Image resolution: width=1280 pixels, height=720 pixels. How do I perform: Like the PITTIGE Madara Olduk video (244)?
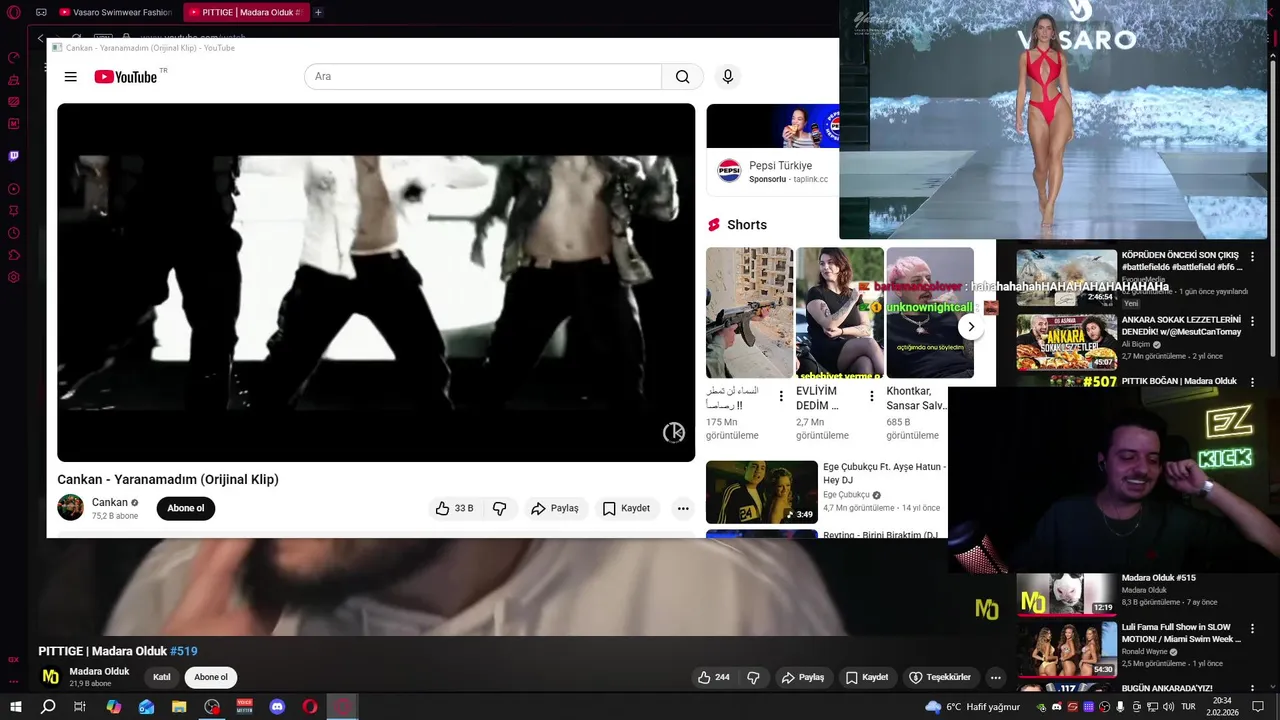pos(714,677)
